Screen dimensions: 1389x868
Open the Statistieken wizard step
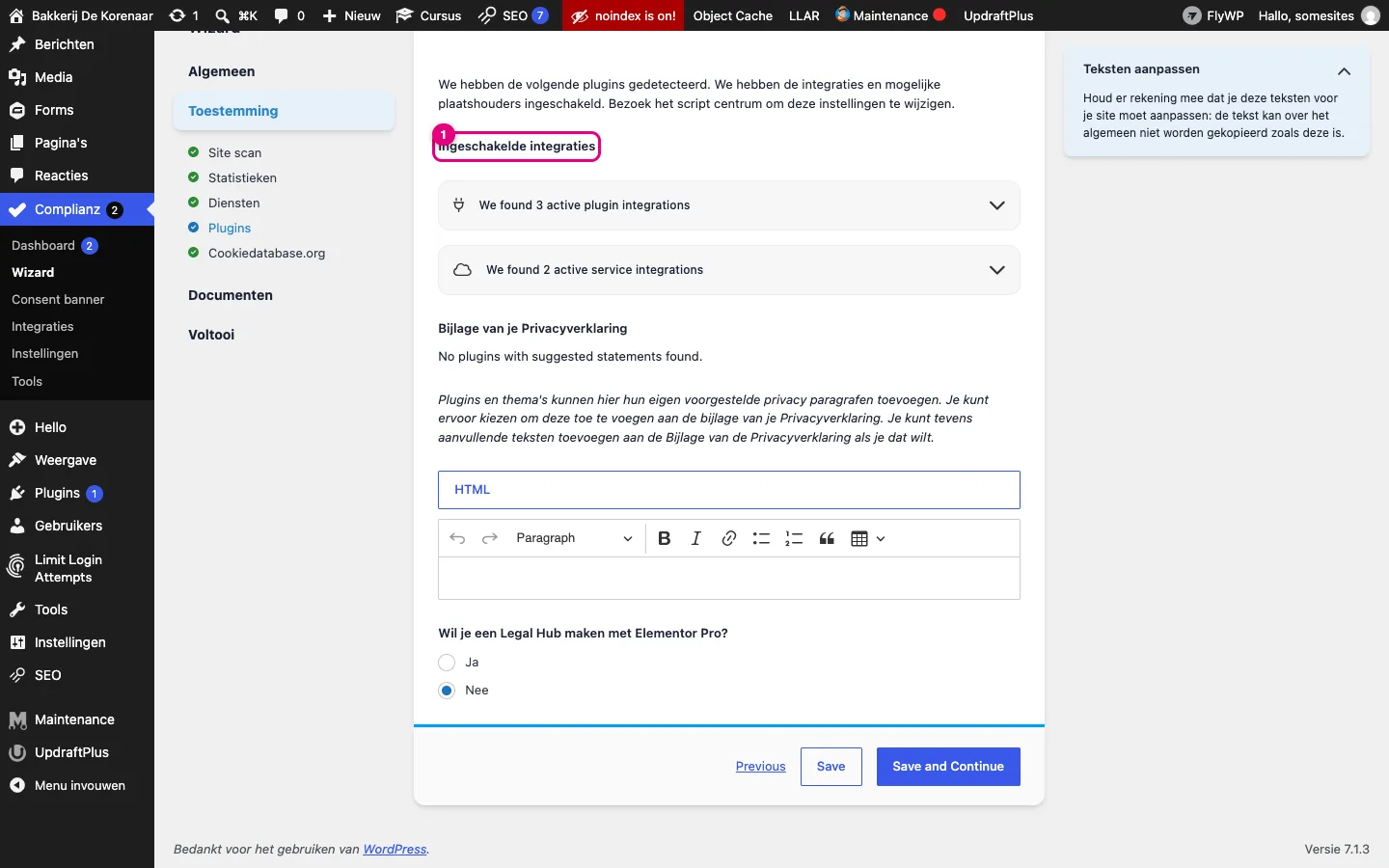(242, 177)
